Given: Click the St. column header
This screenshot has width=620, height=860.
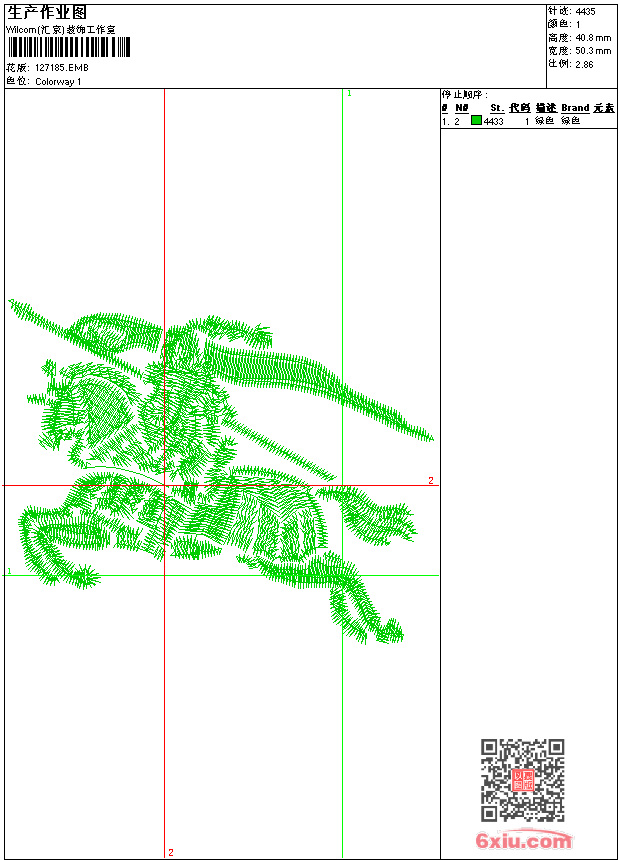Looking at the screenshot, I should pos(496,108).
